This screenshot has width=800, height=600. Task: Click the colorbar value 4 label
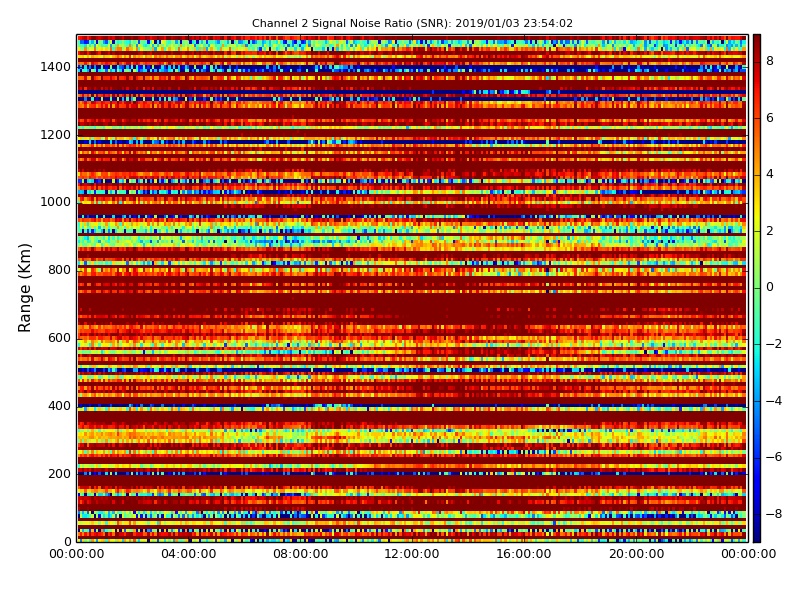pos(770,174)
